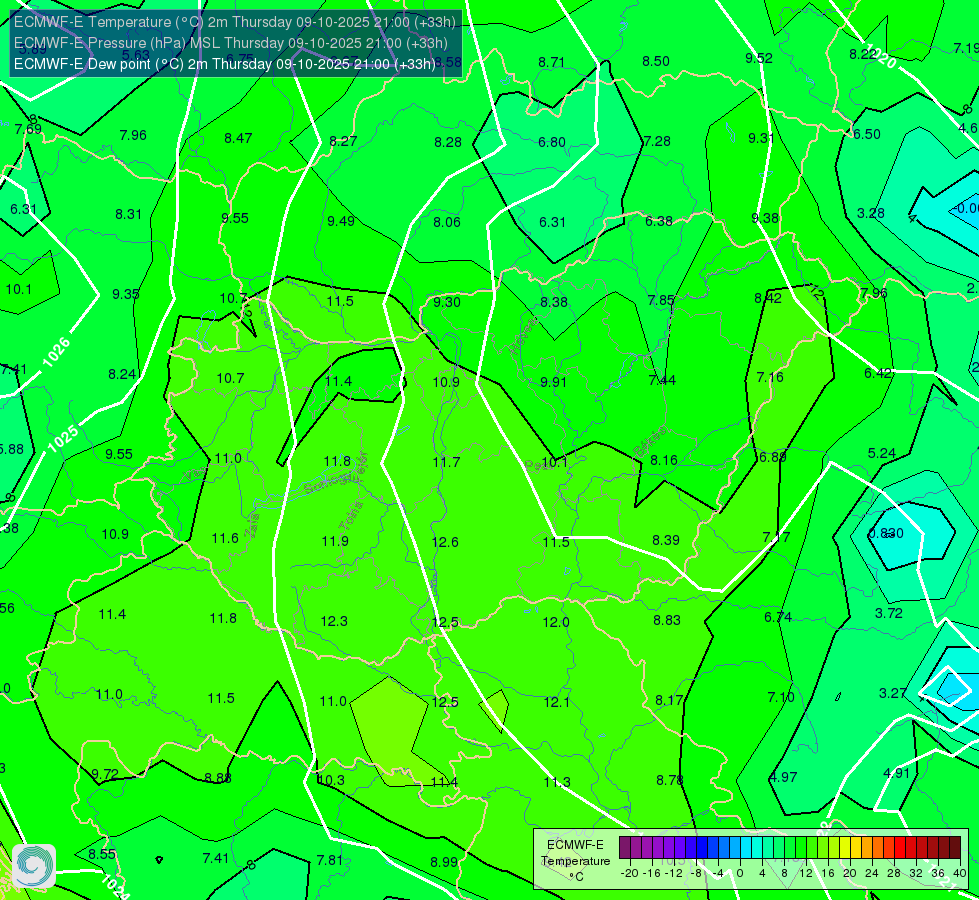
Task: Click the 6.74 temperature value
Action: [x=778, y=617]
